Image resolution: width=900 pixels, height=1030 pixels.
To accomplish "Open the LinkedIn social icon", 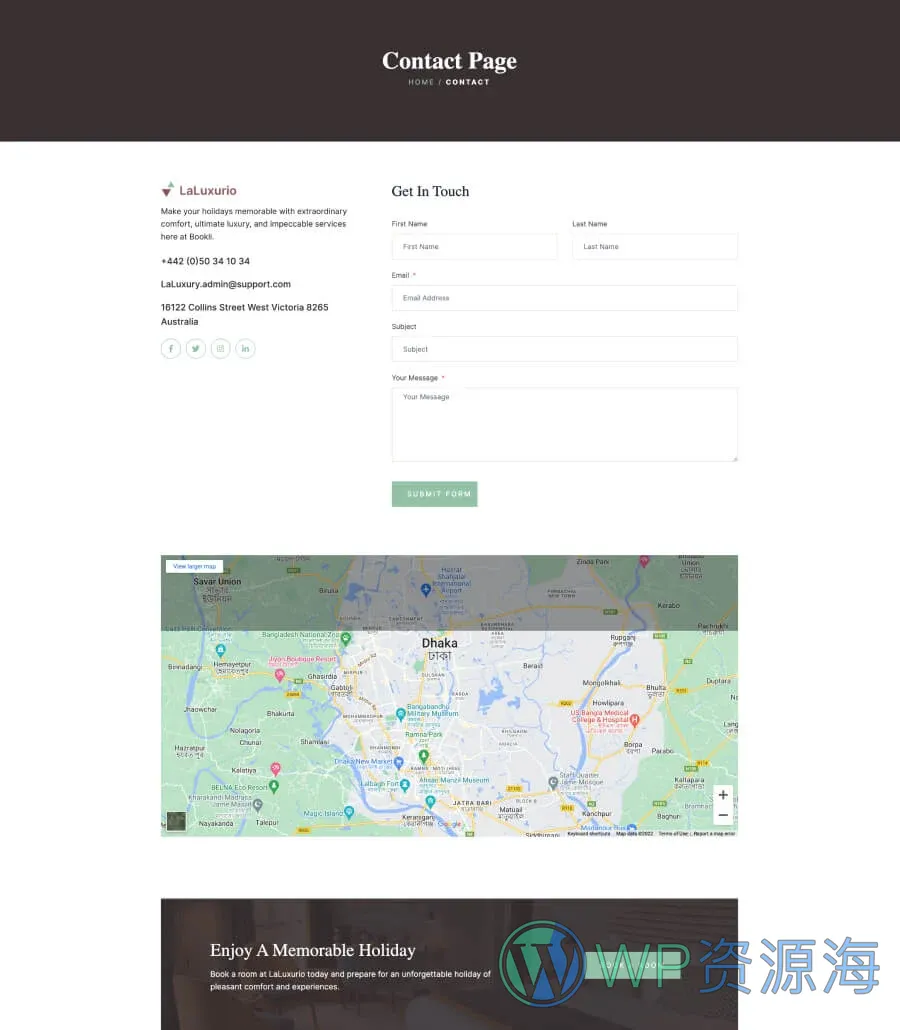I will click(245, 348).
